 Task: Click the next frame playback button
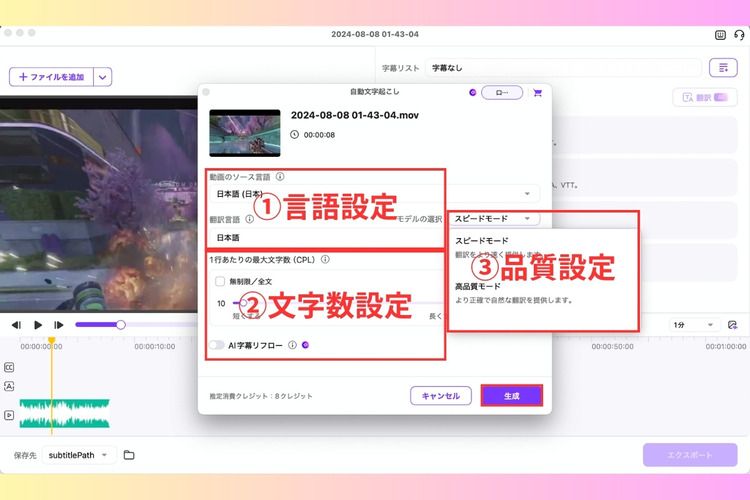point(58,325)
